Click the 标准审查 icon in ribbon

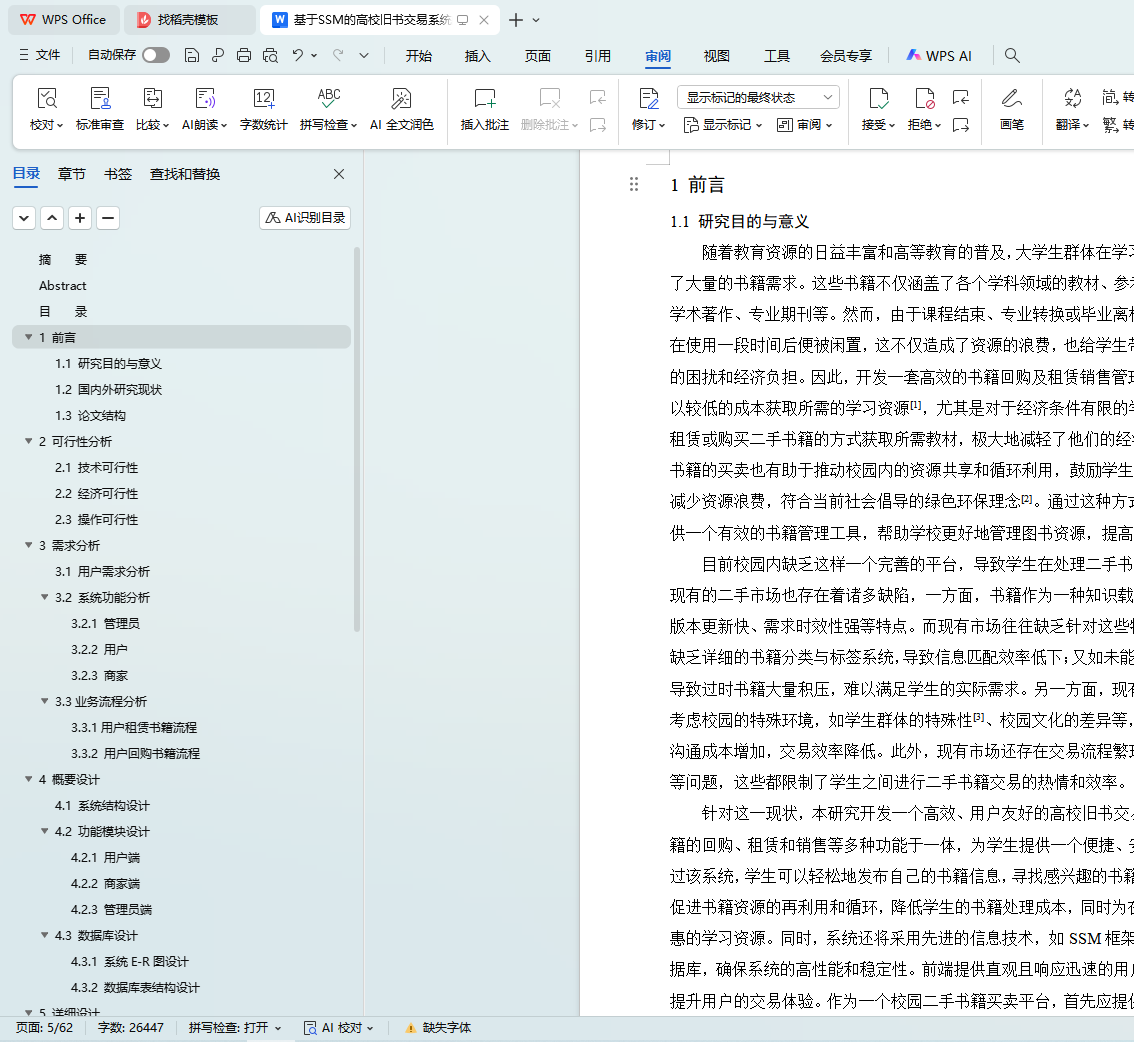pyautogui.click(x=100, y=98)
